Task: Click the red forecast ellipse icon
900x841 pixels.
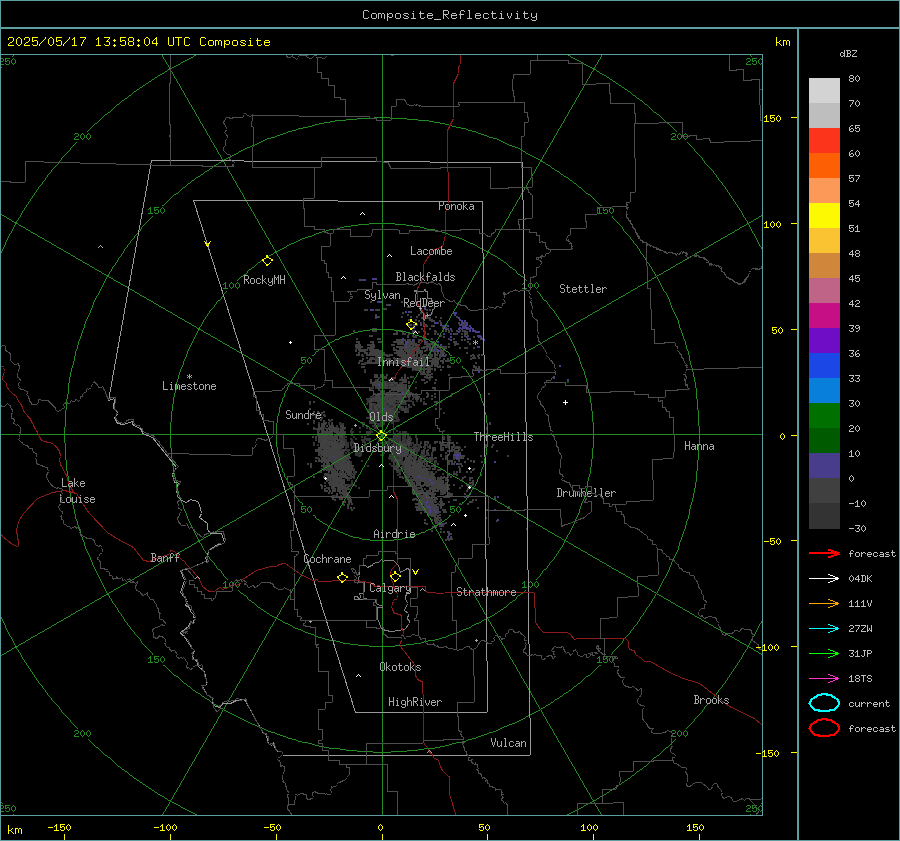Action: pyautogui.click(x=824, y=728)
